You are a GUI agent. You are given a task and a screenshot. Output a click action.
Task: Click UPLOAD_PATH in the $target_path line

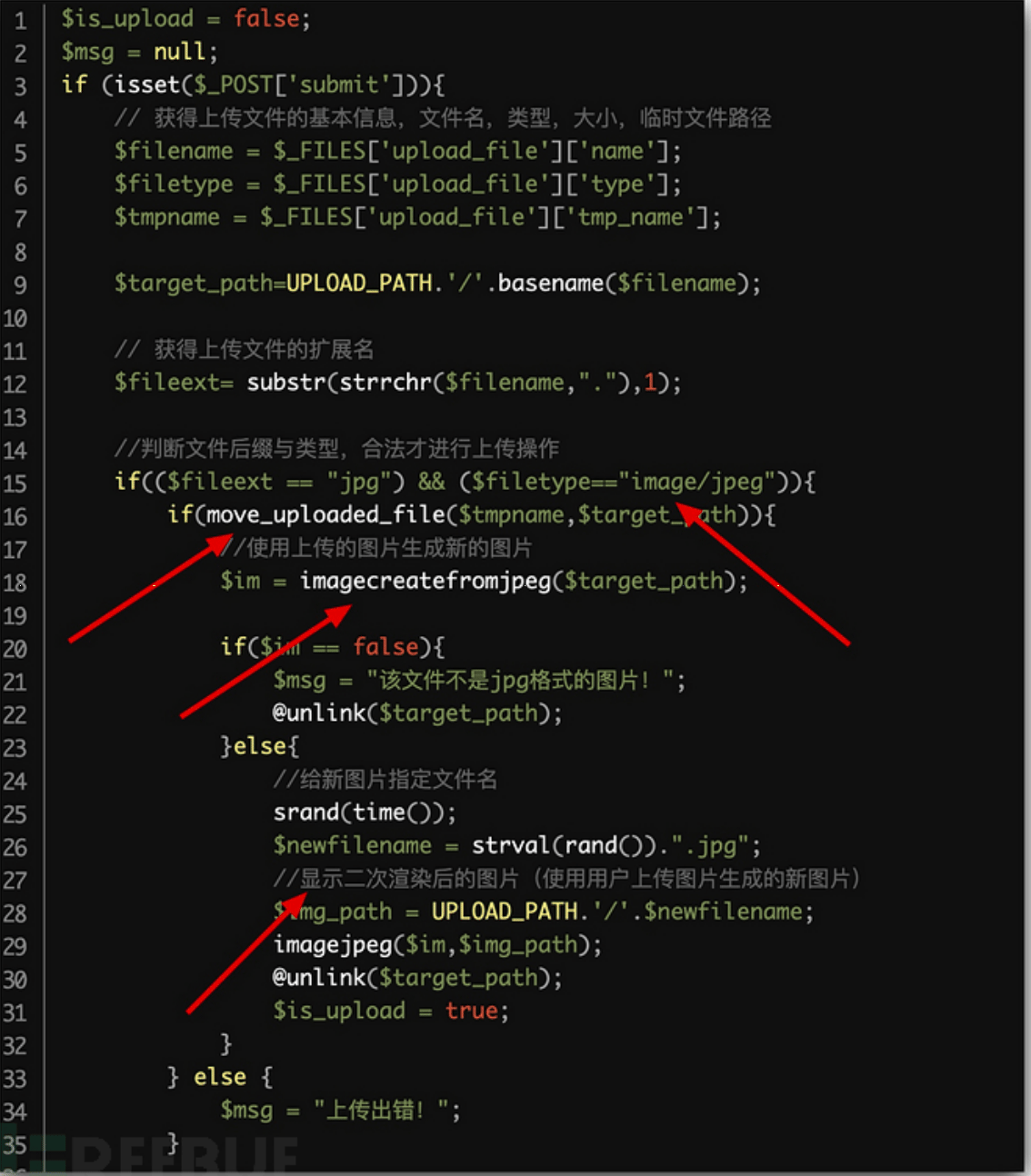(359, 284)
